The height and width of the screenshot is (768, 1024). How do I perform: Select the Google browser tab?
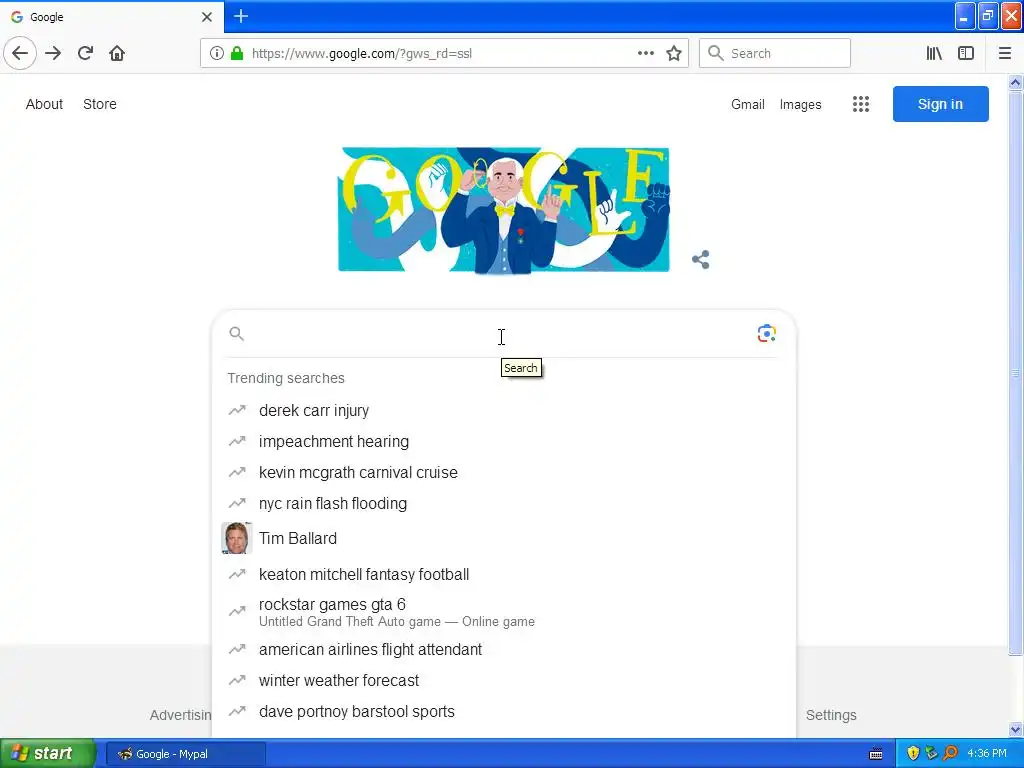pos(112,17)
